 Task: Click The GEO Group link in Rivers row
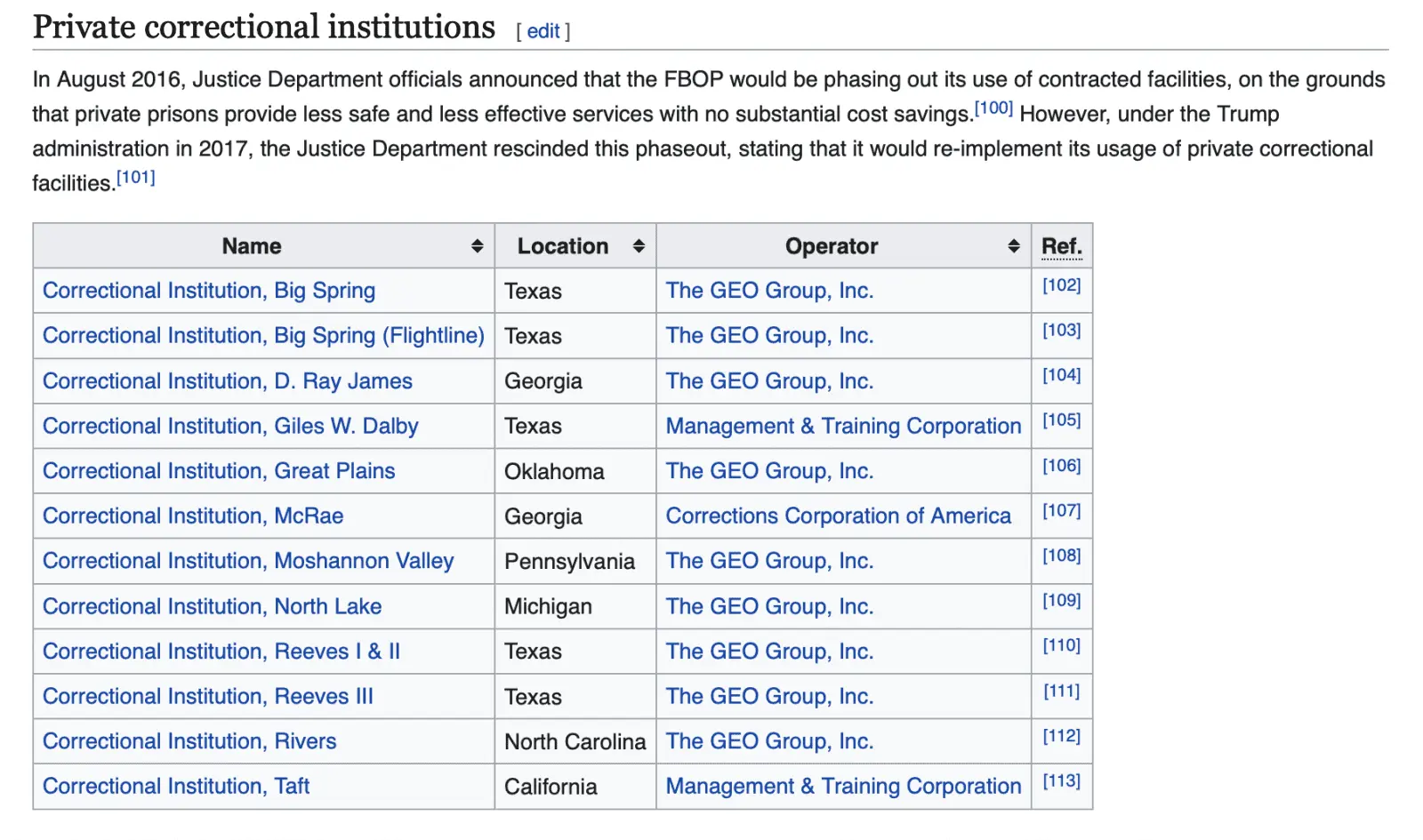tap(769, 741)
